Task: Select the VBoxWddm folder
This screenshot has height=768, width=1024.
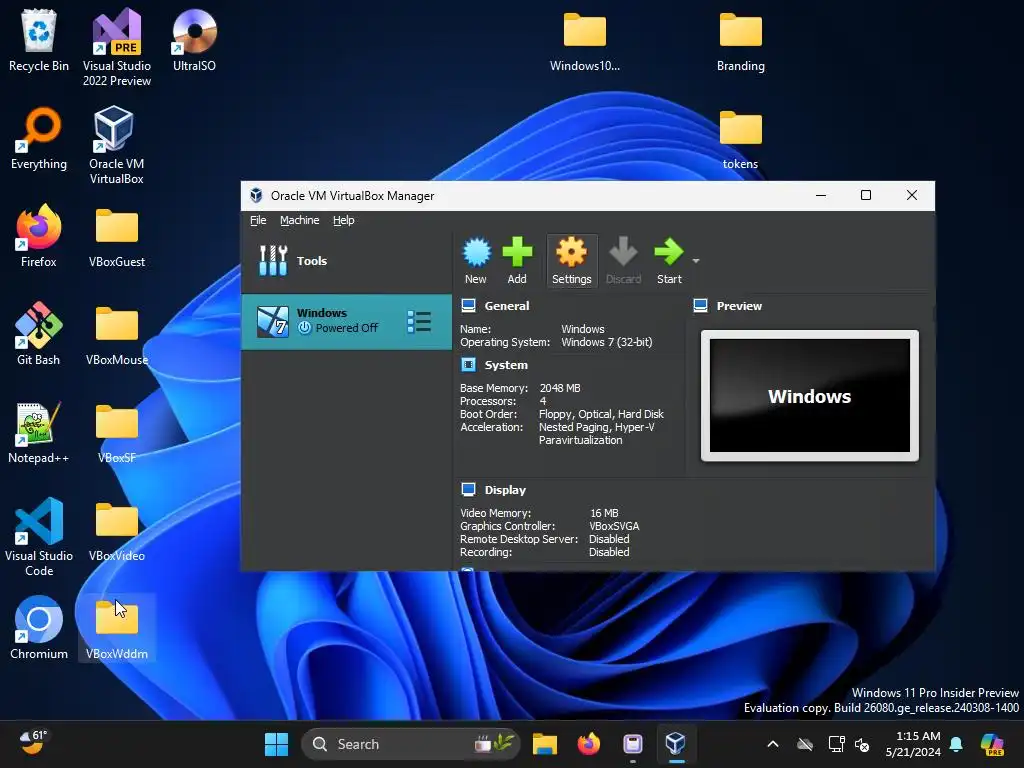Action: coord(117,628)
